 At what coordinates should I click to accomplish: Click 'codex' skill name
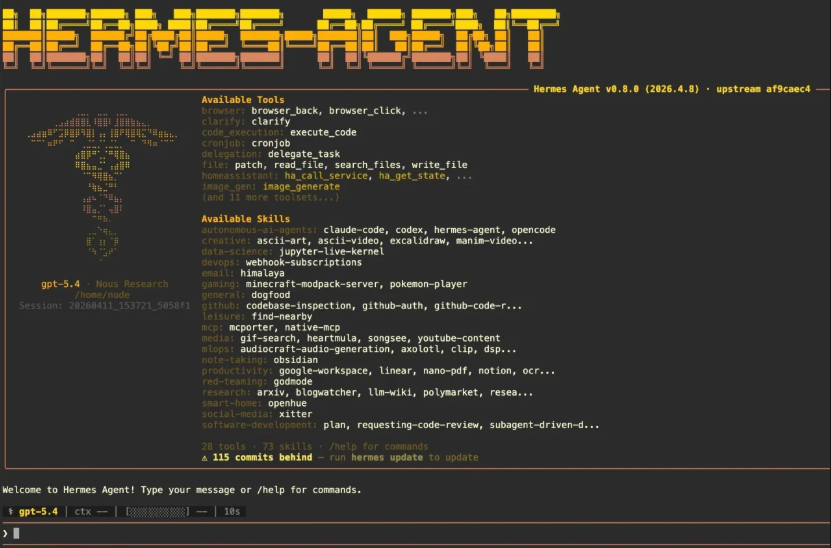click(409, 230)
